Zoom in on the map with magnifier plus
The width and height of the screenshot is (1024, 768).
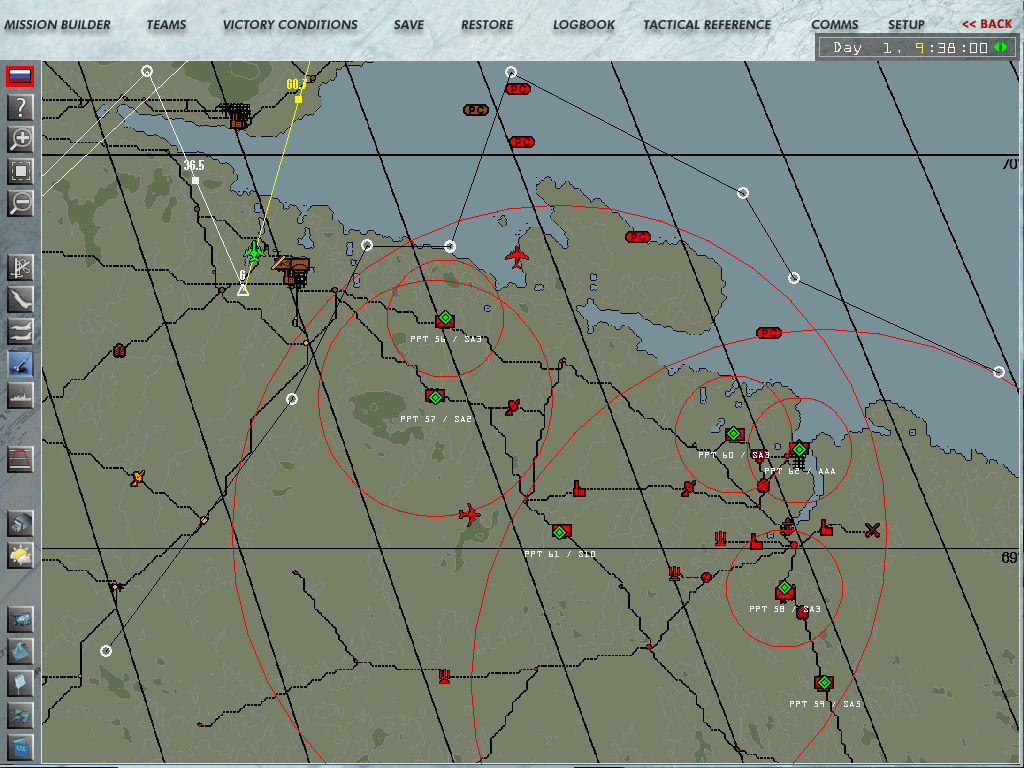point(20,139)
